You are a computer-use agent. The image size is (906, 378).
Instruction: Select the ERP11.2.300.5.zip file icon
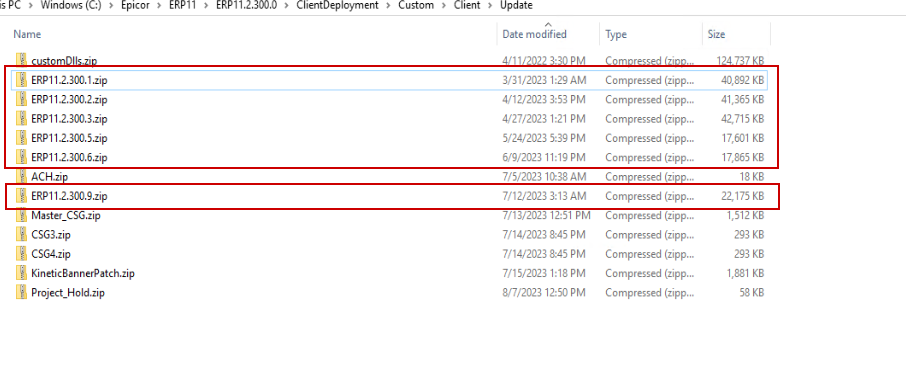point(21,138)
